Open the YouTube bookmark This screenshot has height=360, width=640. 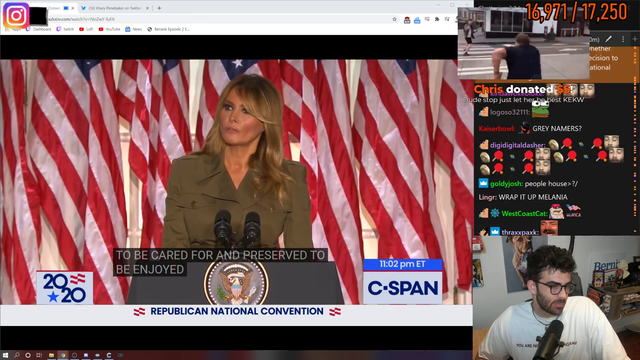coord(109,29)
